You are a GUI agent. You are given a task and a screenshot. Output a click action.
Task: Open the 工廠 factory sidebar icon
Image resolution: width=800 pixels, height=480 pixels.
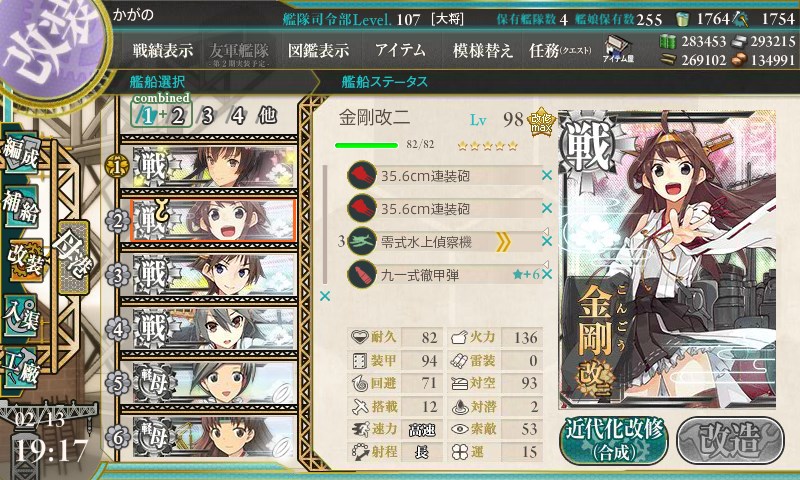click(21, 367)
